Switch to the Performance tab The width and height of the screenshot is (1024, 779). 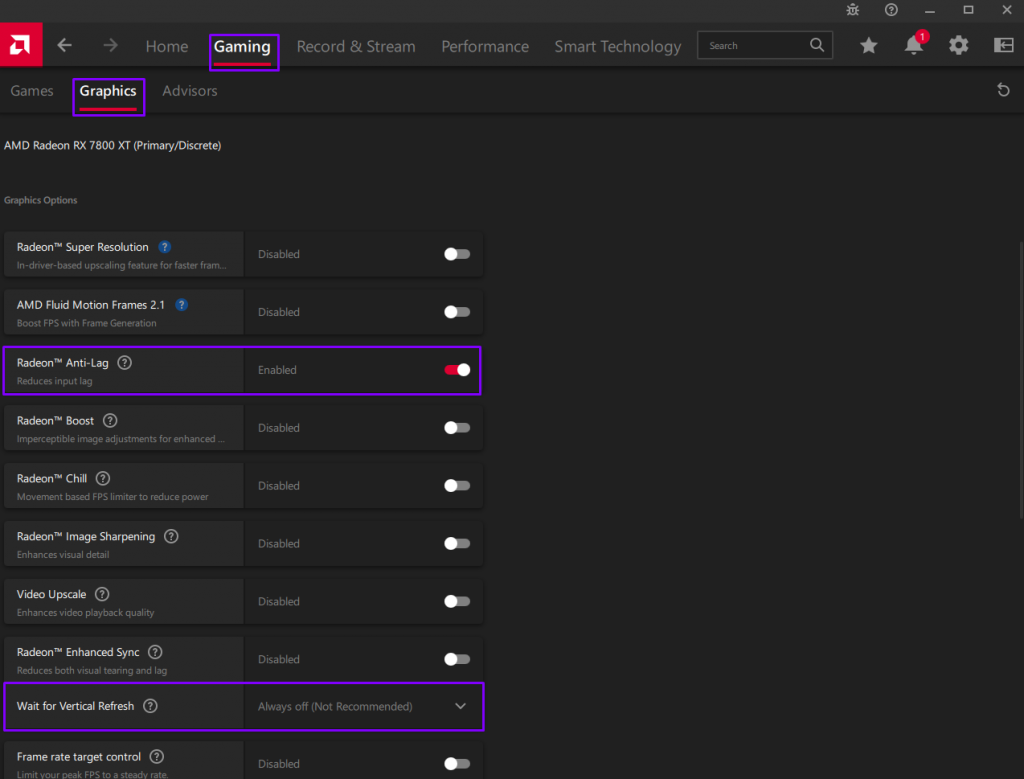click(x=485, y=47)
